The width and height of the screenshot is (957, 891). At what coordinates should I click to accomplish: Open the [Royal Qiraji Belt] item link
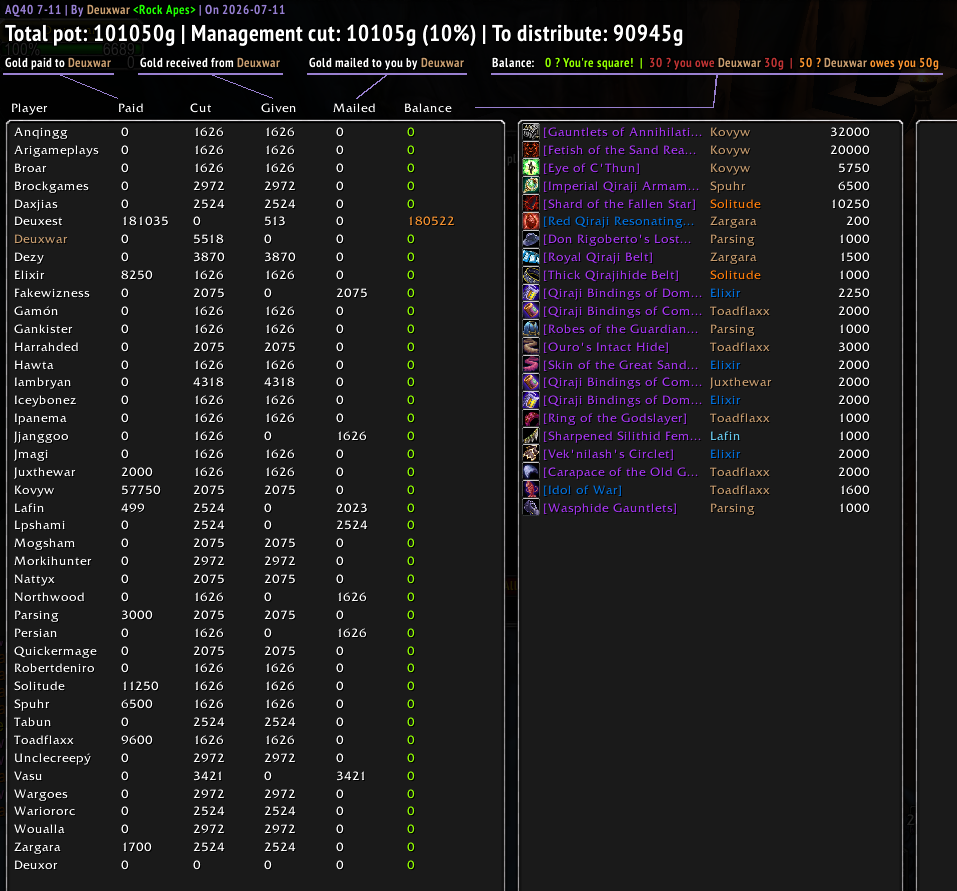click(x=598, y=257)
